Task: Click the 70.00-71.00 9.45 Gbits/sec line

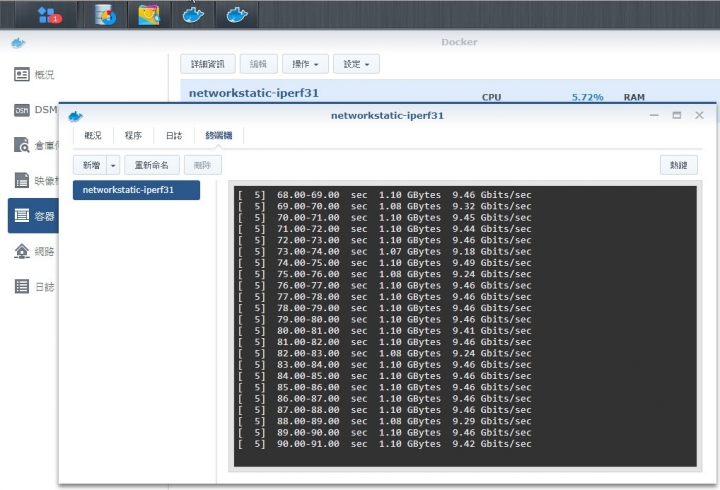Action: click(x=385, y=218)
